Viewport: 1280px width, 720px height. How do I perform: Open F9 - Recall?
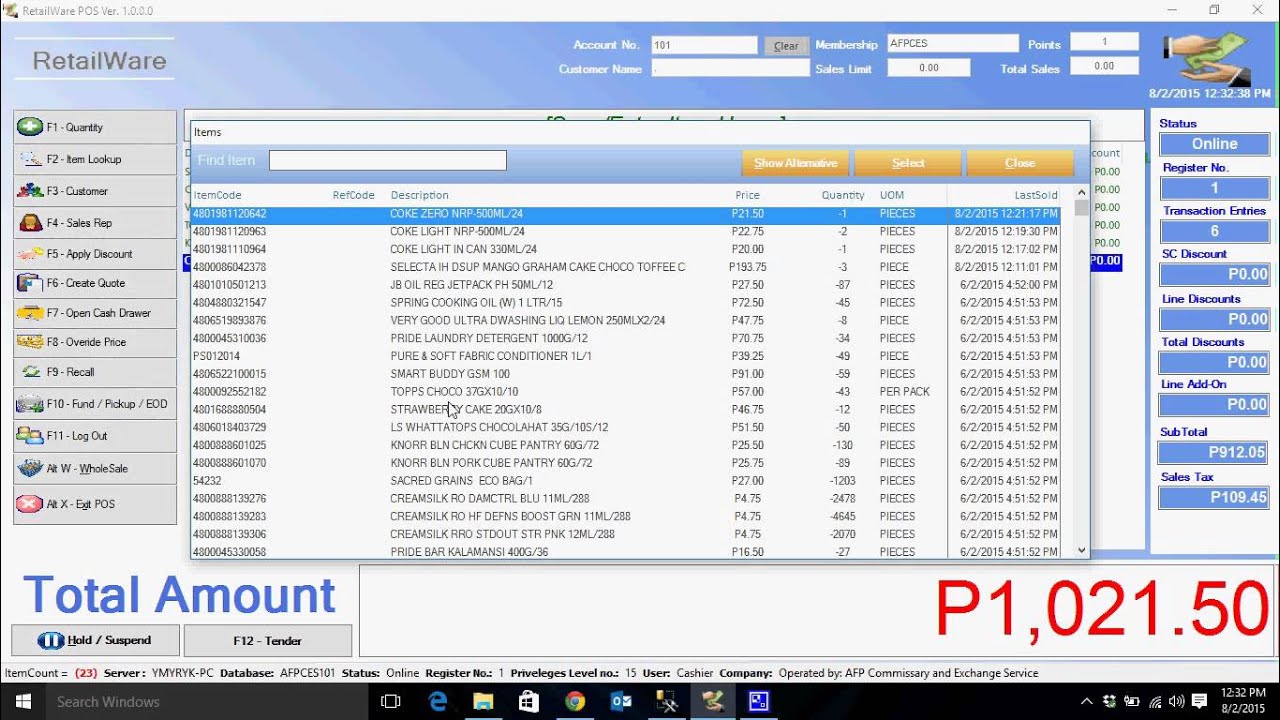(95, 372)
